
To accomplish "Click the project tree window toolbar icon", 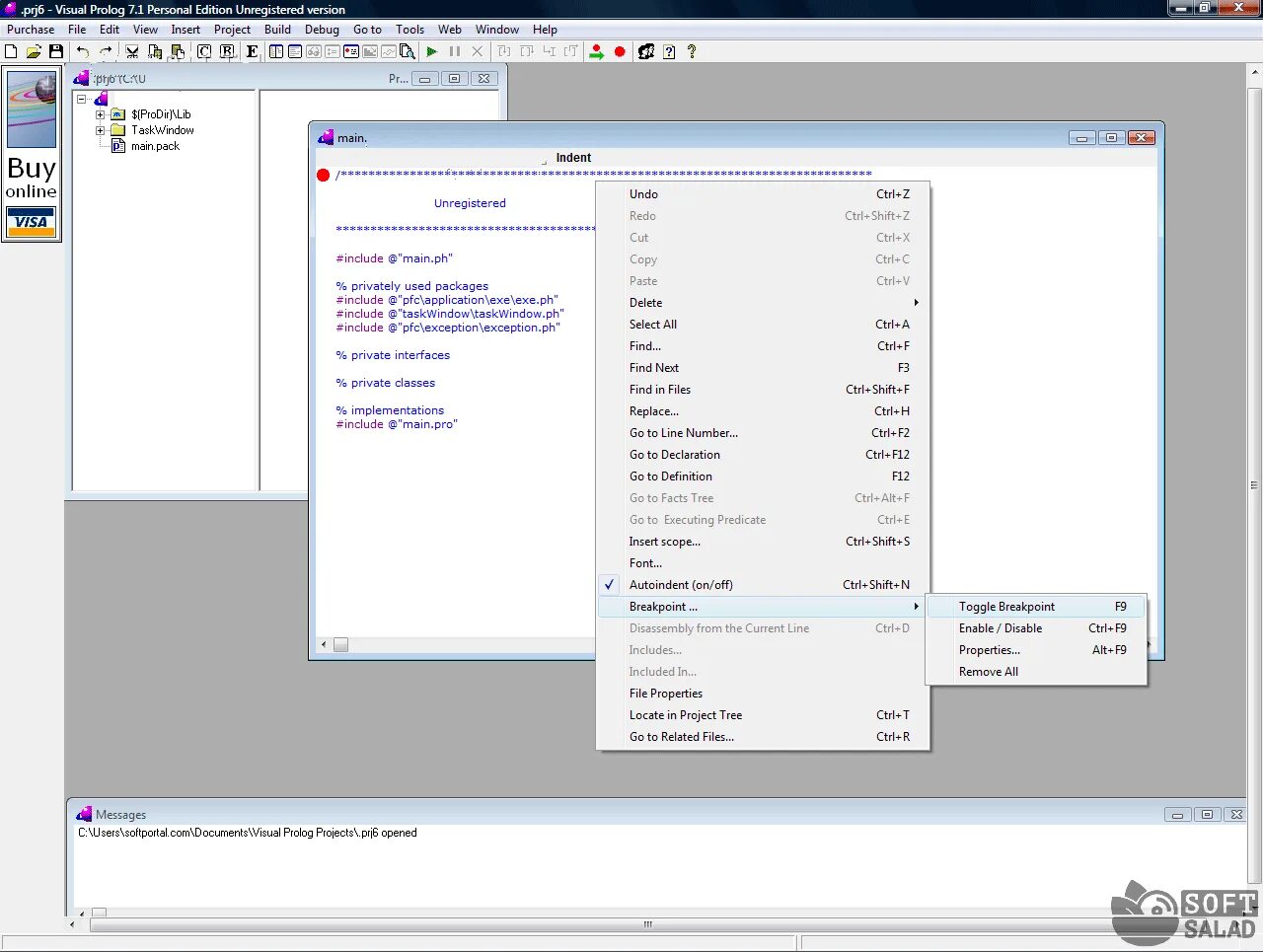I will coord(276,51).
